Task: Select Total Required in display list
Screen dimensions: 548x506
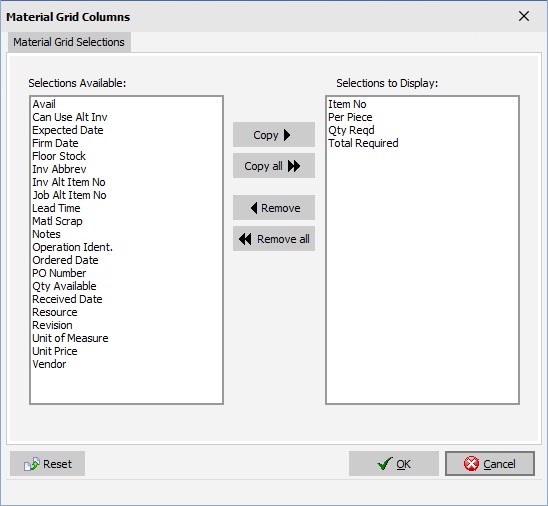Action: click(x=363, y=143)
